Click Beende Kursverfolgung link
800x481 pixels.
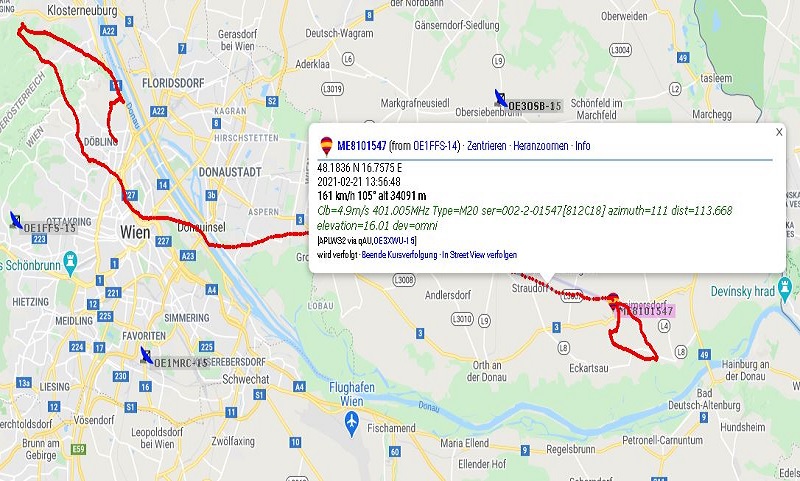[399, 255]
